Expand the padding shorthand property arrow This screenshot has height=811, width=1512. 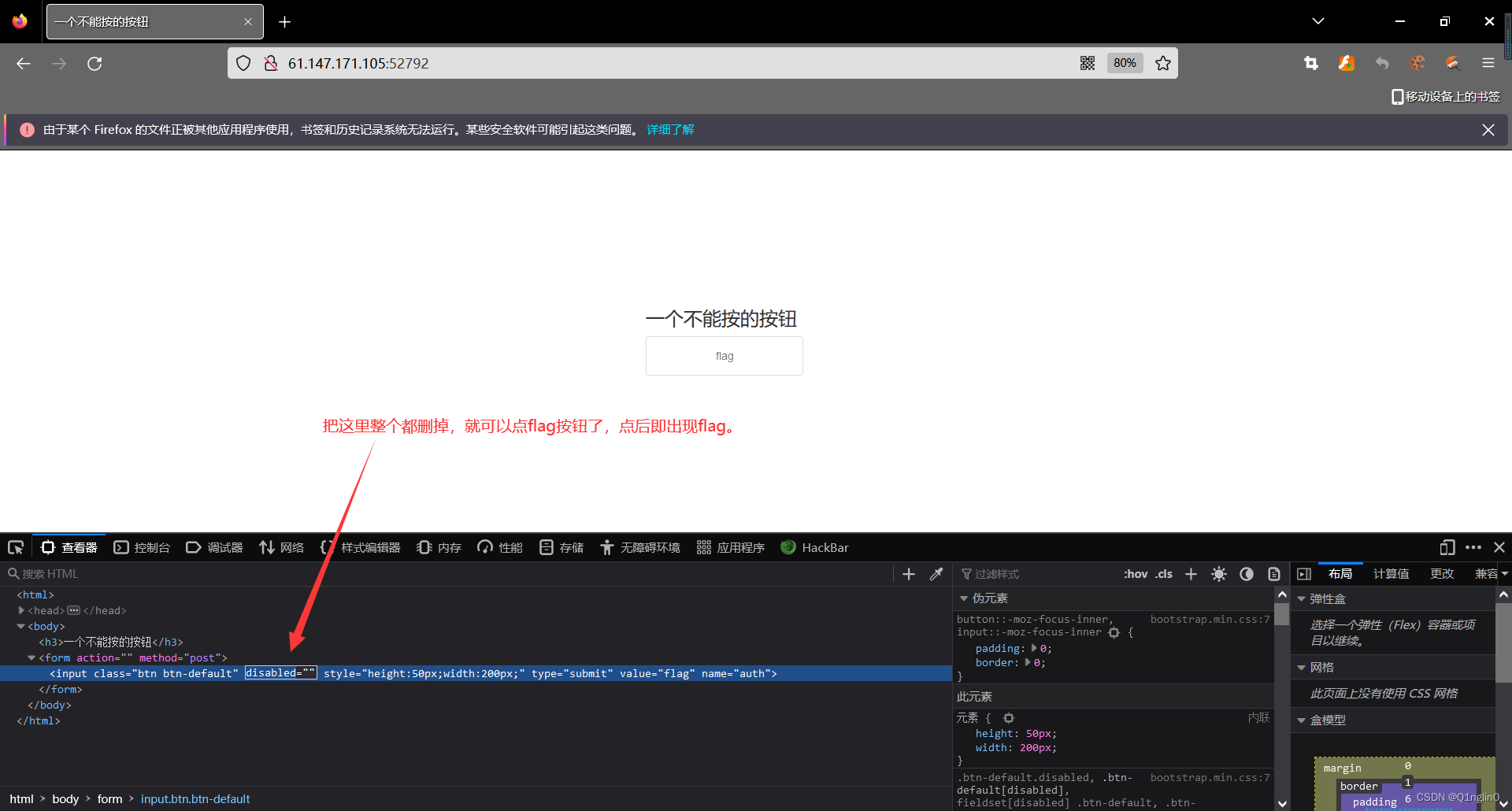1034,648
